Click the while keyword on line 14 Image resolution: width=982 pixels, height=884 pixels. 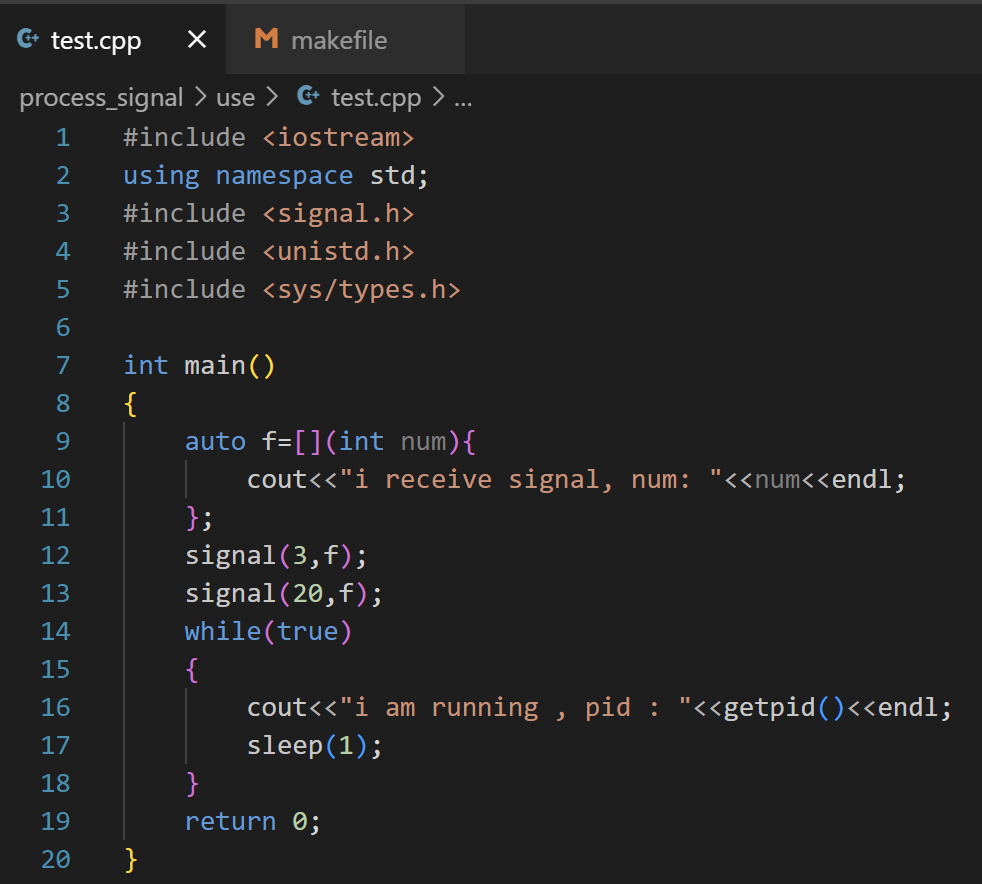tap(223, 632)
